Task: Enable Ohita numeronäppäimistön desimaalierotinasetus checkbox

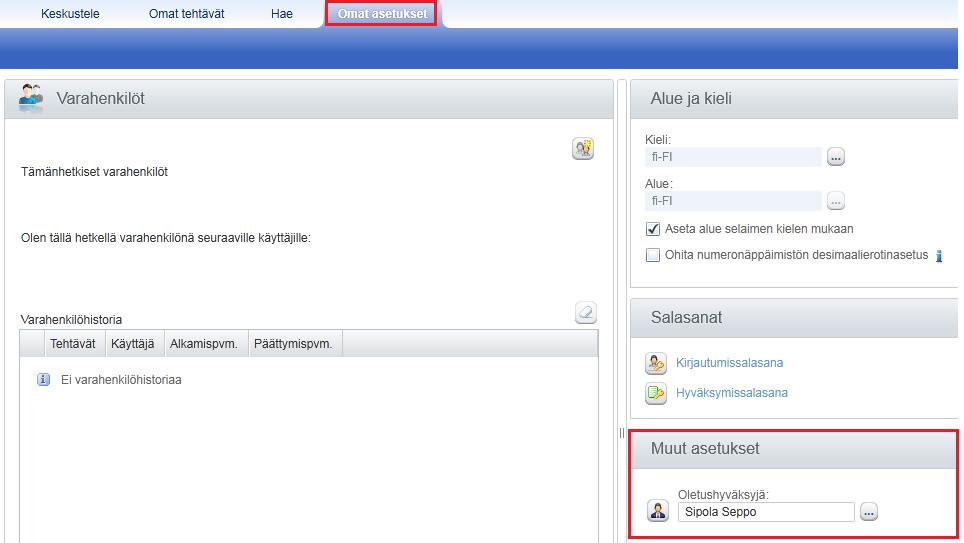Action: coord(653,255)
